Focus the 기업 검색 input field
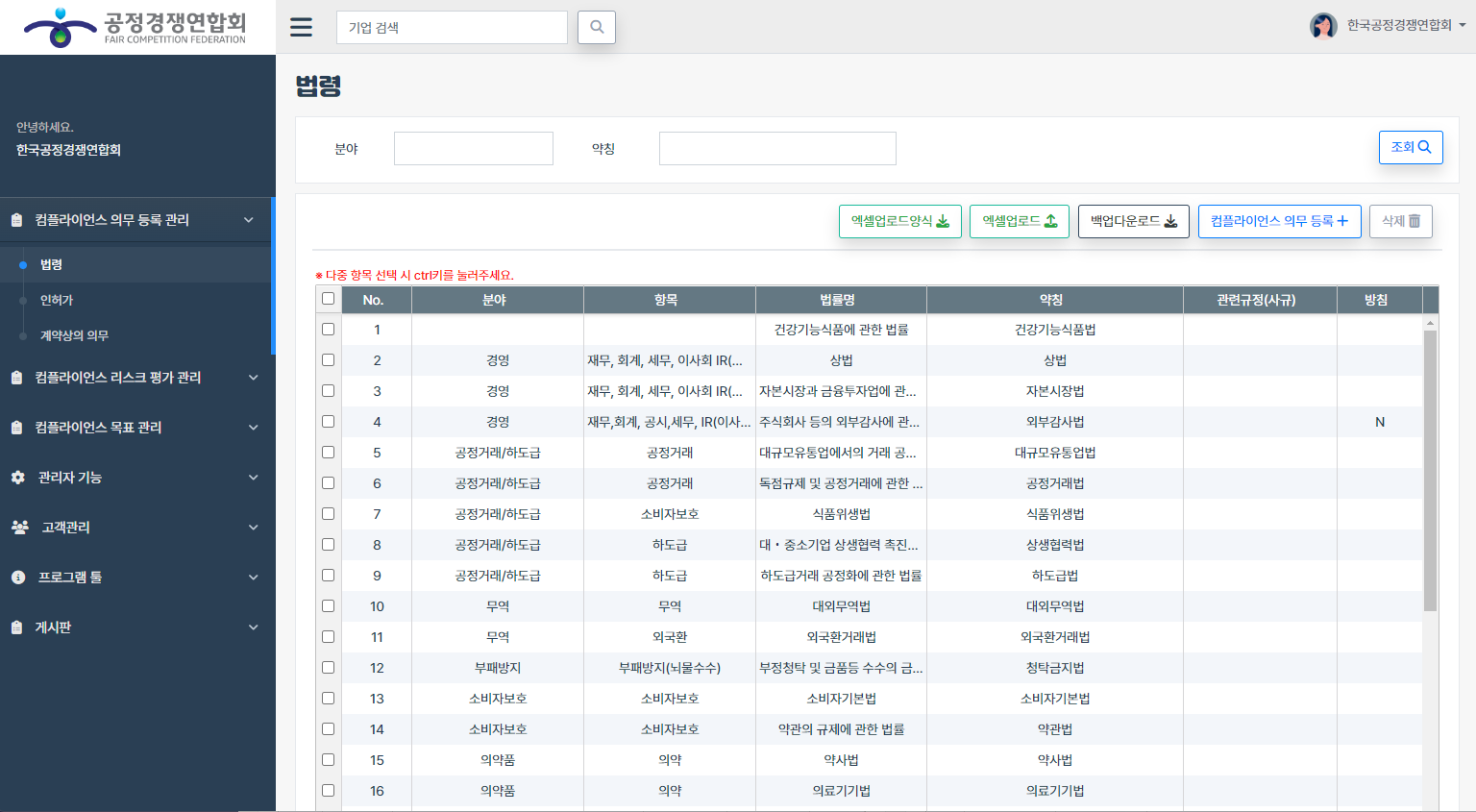This screenshot has width=1476, height=812. tap(452, 27)
